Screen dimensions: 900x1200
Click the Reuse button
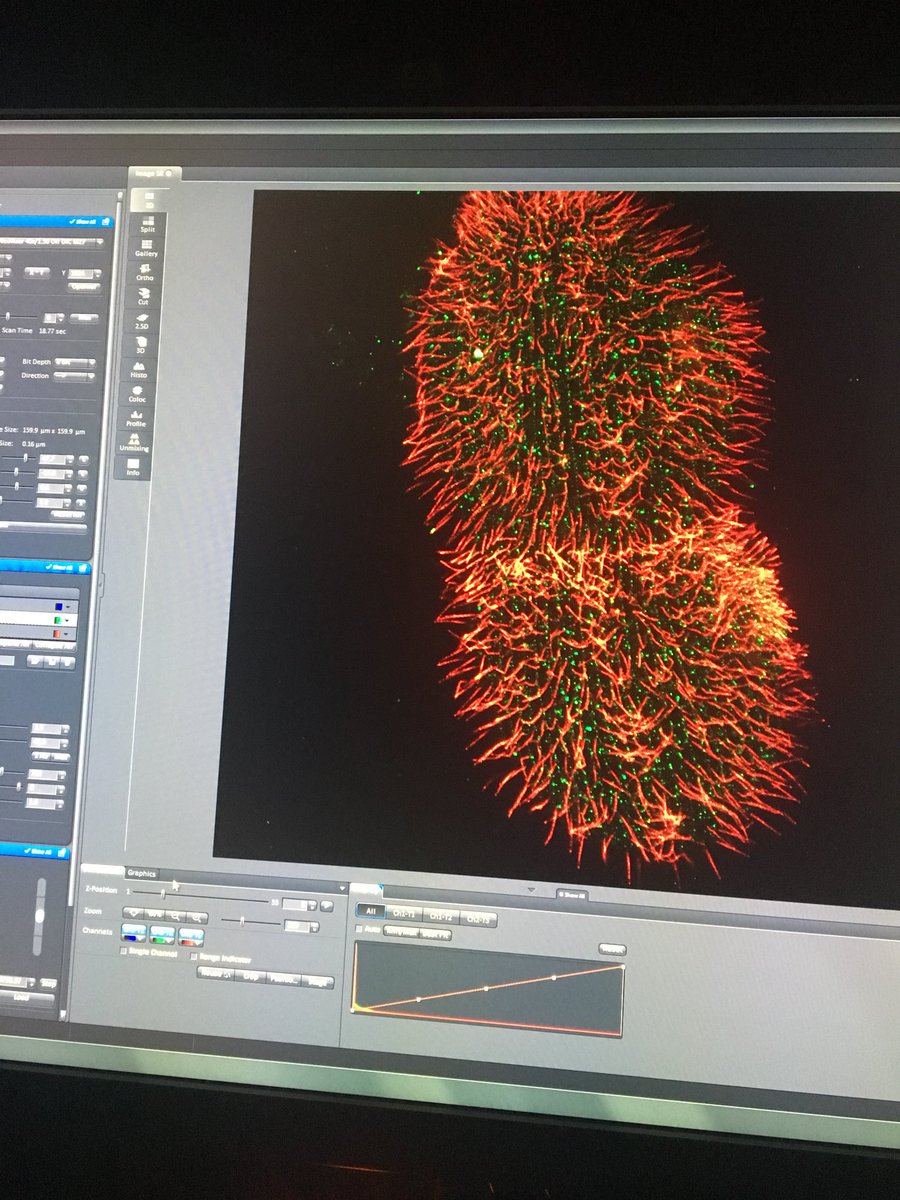click(x=215, y=974)
